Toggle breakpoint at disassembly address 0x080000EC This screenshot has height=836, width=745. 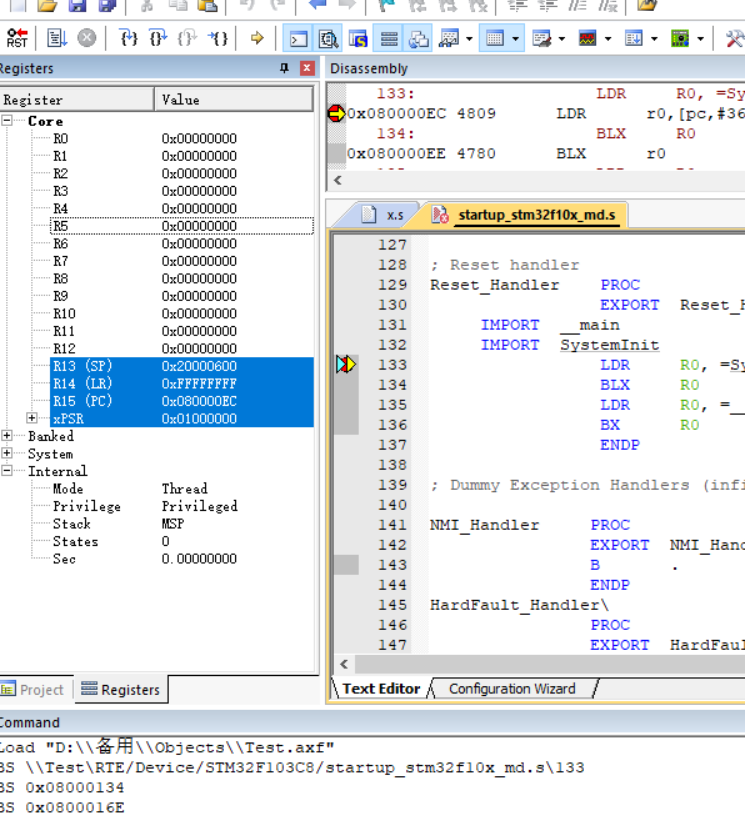(x=336, y=113)
